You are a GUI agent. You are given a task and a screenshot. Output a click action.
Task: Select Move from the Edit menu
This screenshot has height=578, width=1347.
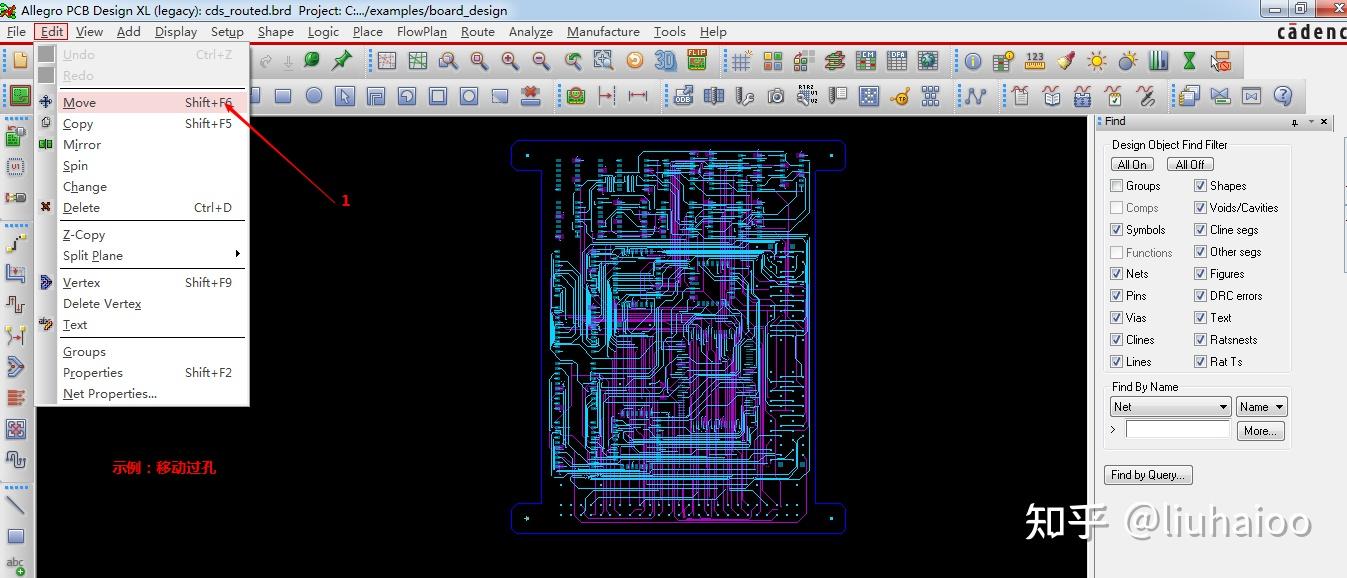(78, 102)
